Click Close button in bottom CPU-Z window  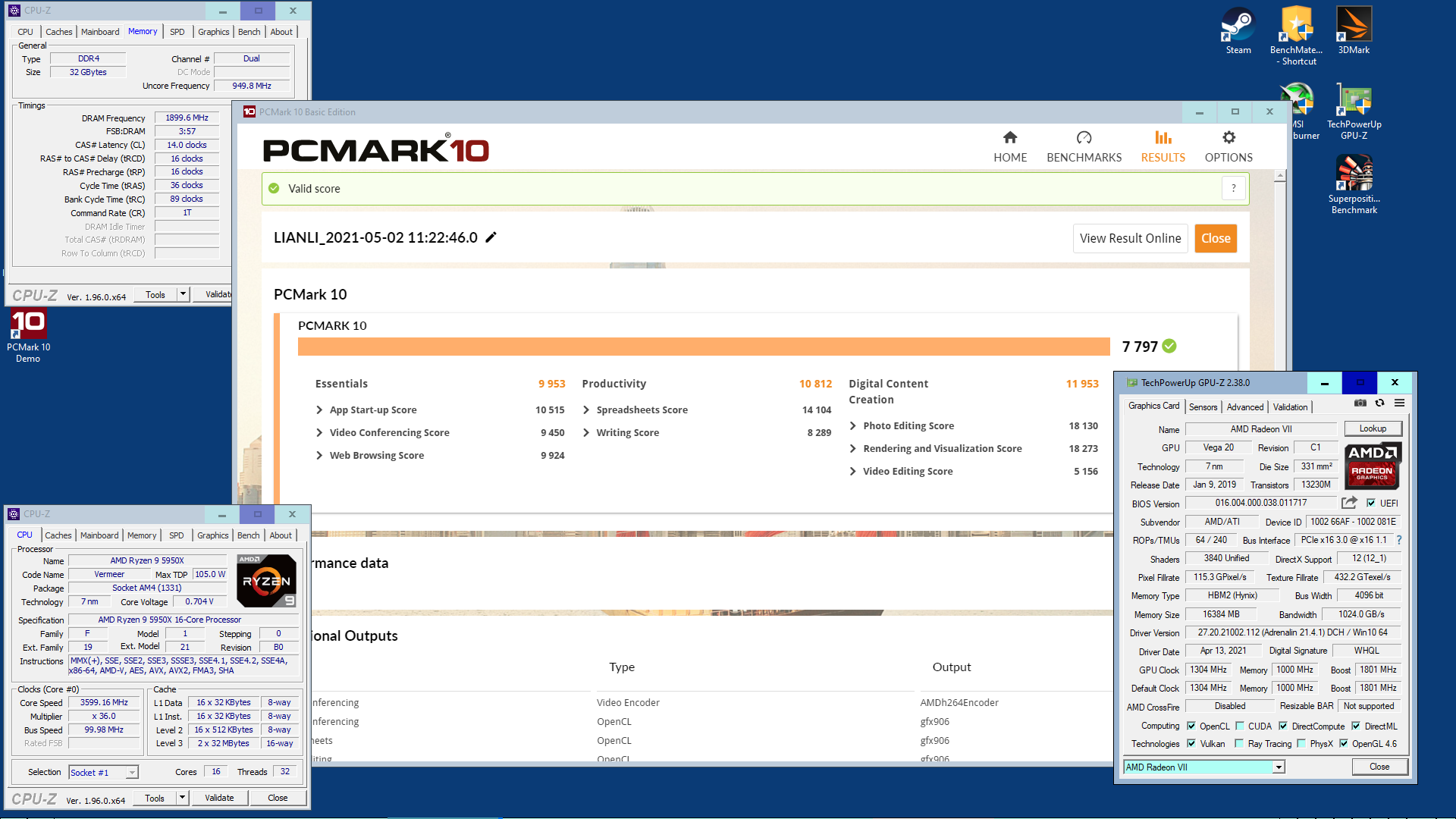(x=278, y=798)
